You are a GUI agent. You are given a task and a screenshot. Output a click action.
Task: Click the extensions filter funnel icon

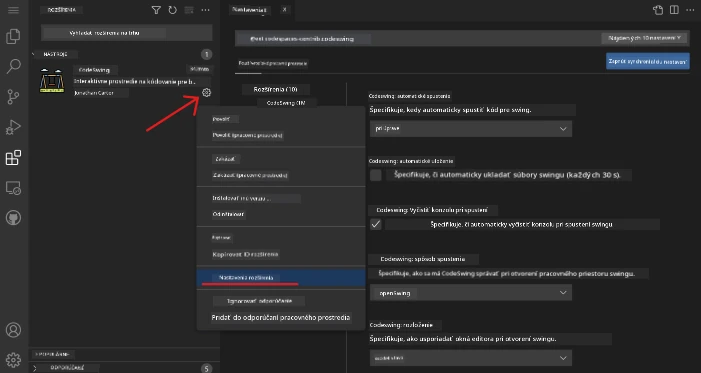pos(156,10)
